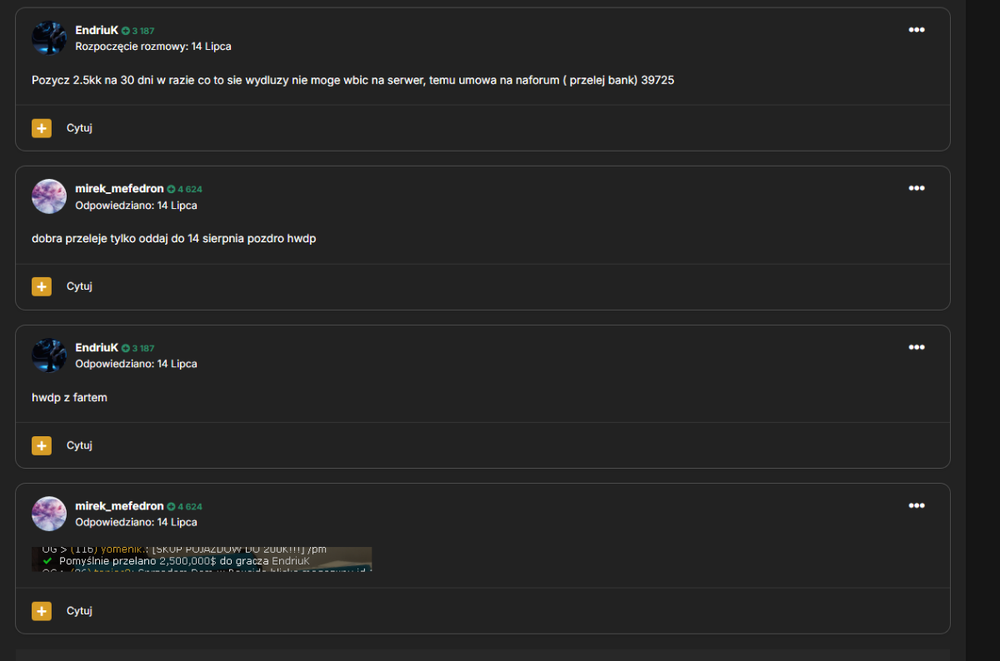
Task: Open three-dot menu on 'hwdp z fartem' post
Action: [916, 347]
